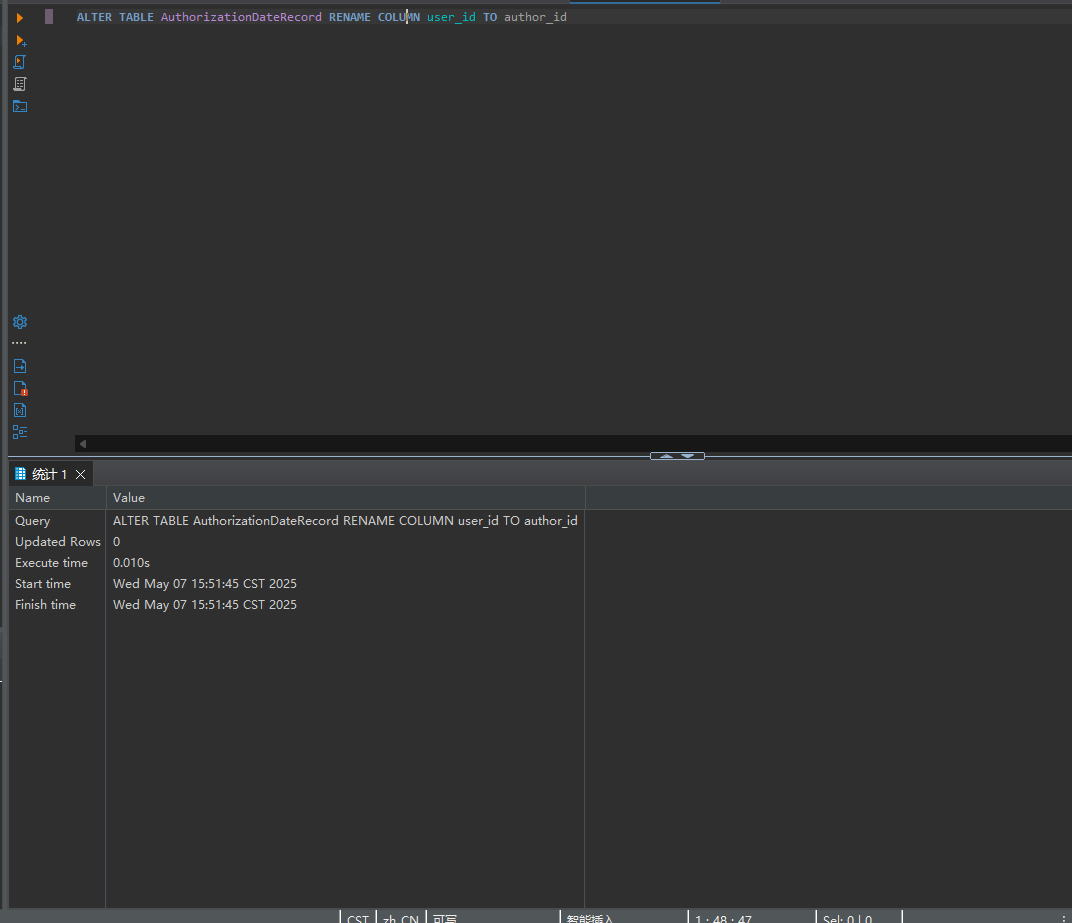Screen dimensions: 1072x923
Task: Click the cursor position 1 : 48 : 47
Action: pyautogui.click(x=723, y=918)
